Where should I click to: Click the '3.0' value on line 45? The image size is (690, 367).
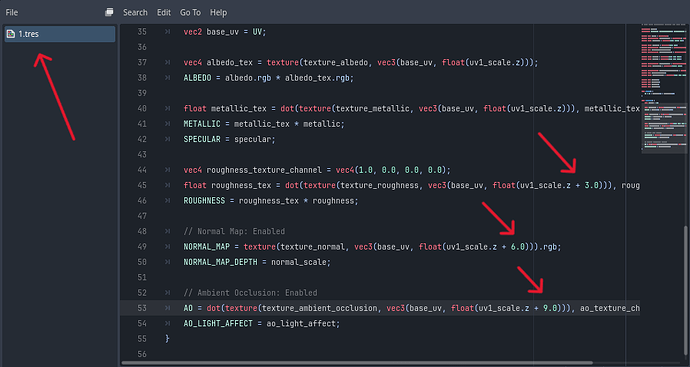point(591,185)
